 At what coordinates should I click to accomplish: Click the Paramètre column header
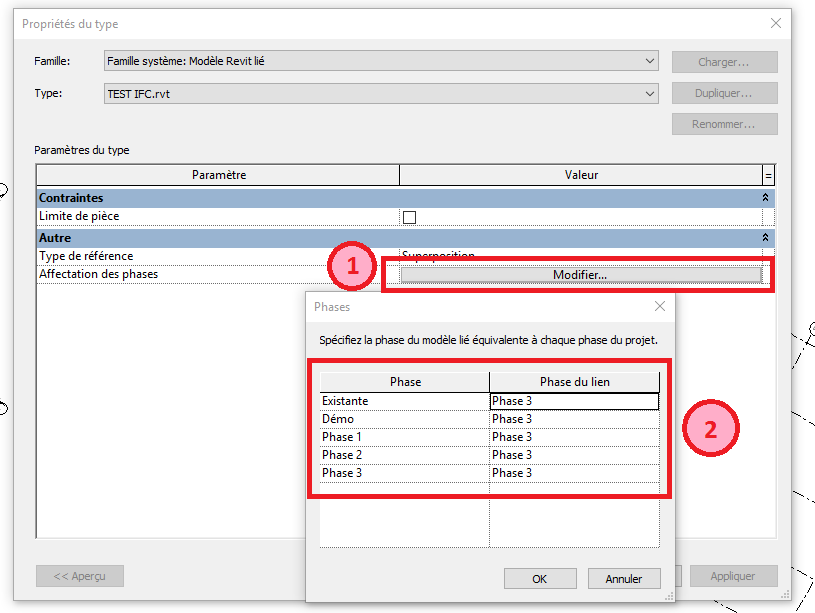point(218,175)
